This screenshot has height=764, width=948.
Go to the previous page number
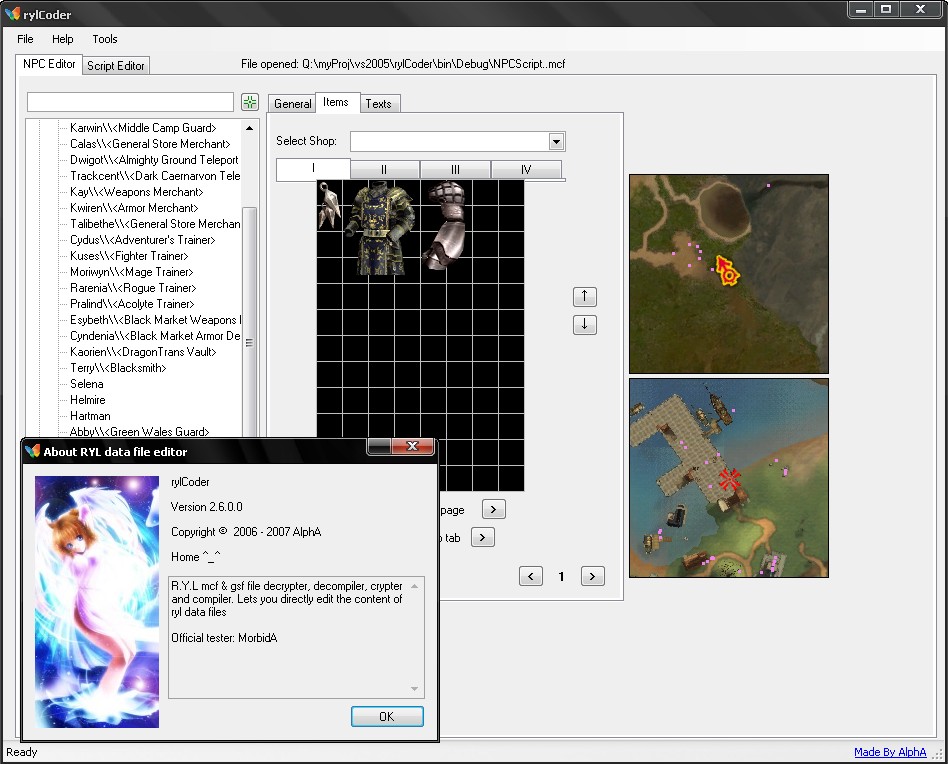pos(531,576)
